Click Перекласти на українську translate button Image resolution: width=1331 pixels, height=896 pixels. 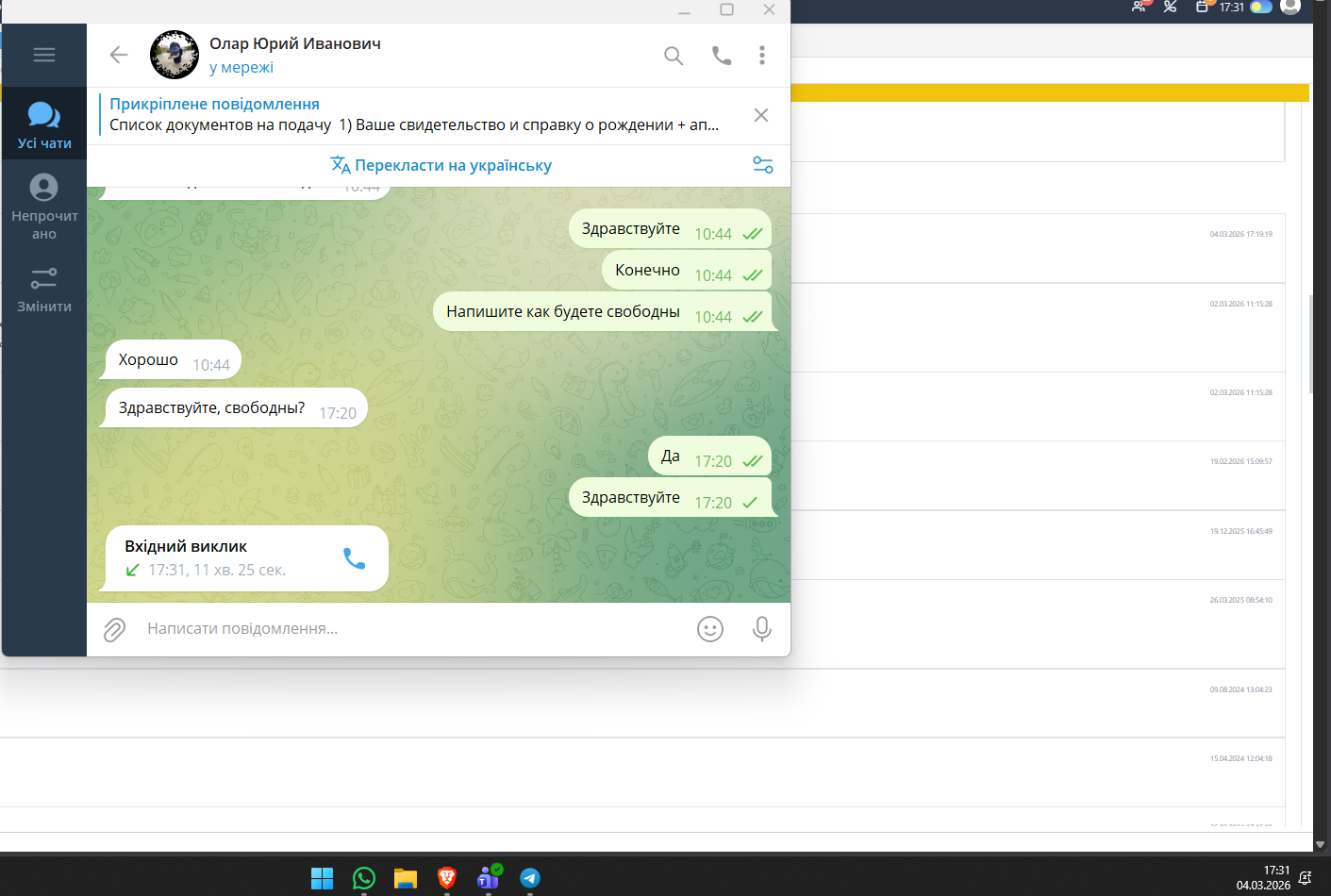(441, 165)
